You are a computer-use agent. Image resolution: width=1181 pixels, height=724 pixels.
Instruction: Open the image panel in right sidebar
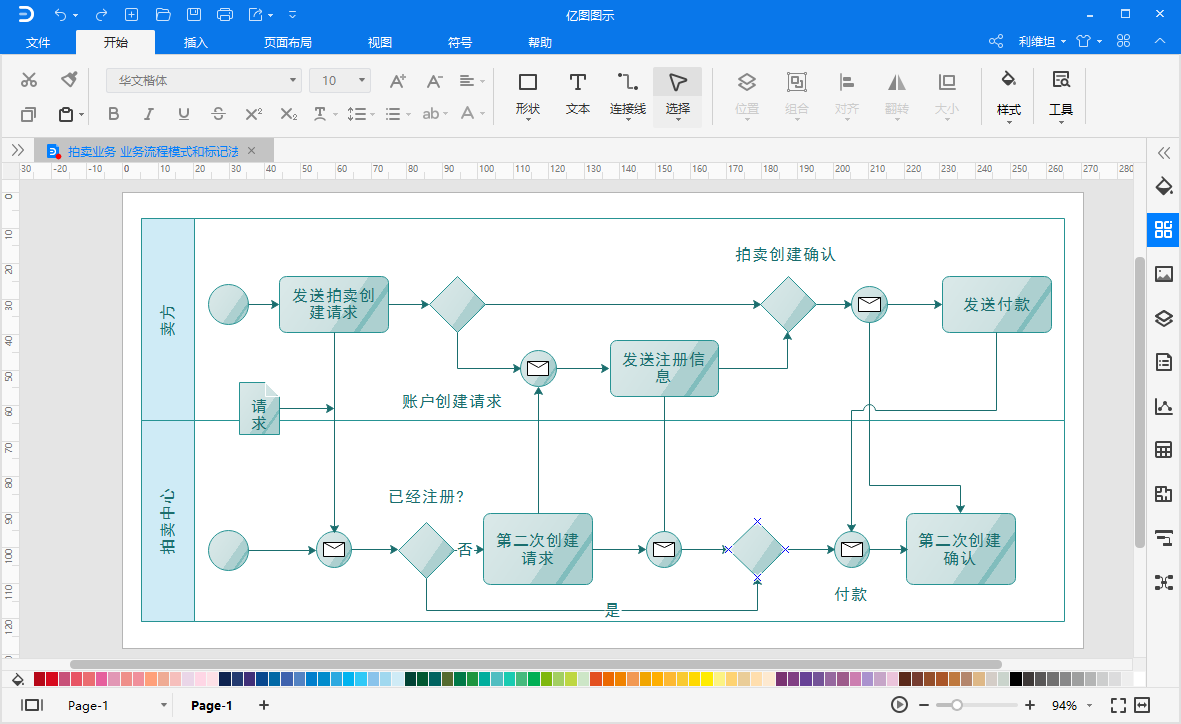[x=1164, y=273]
